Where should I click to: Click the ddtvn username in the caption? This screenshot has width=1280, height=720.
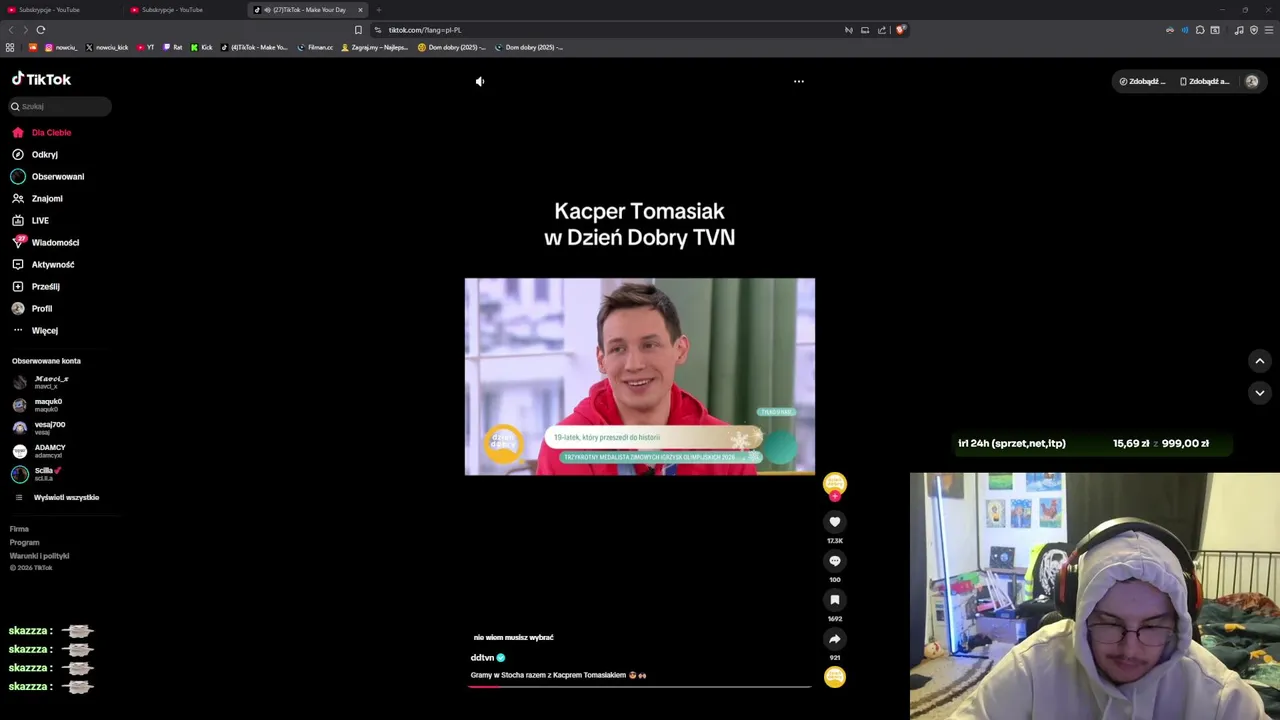(482, 658)
